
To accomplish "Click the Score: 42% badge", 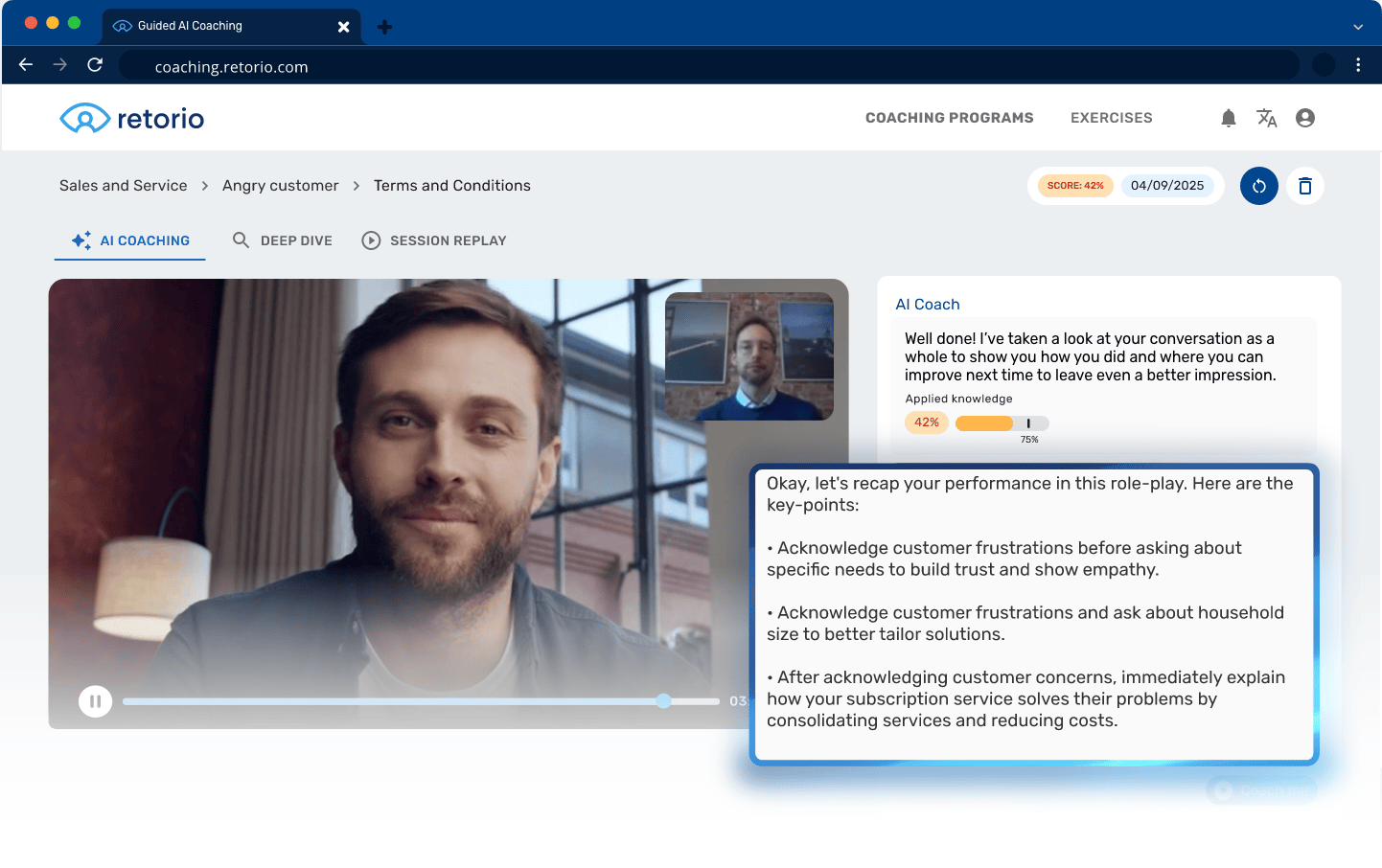I will coord(1075,185).
